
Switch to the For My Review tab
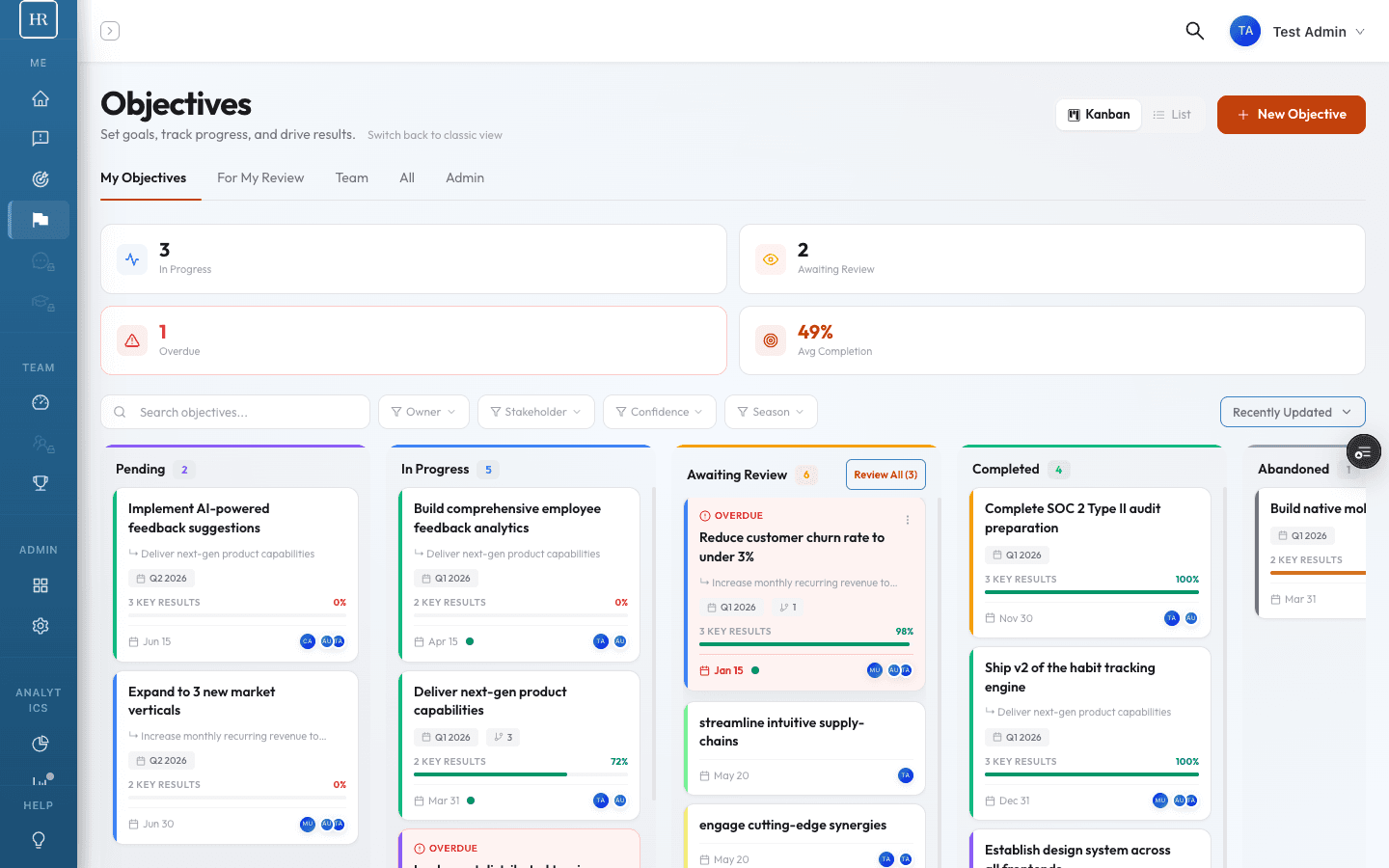pos(259,177)
